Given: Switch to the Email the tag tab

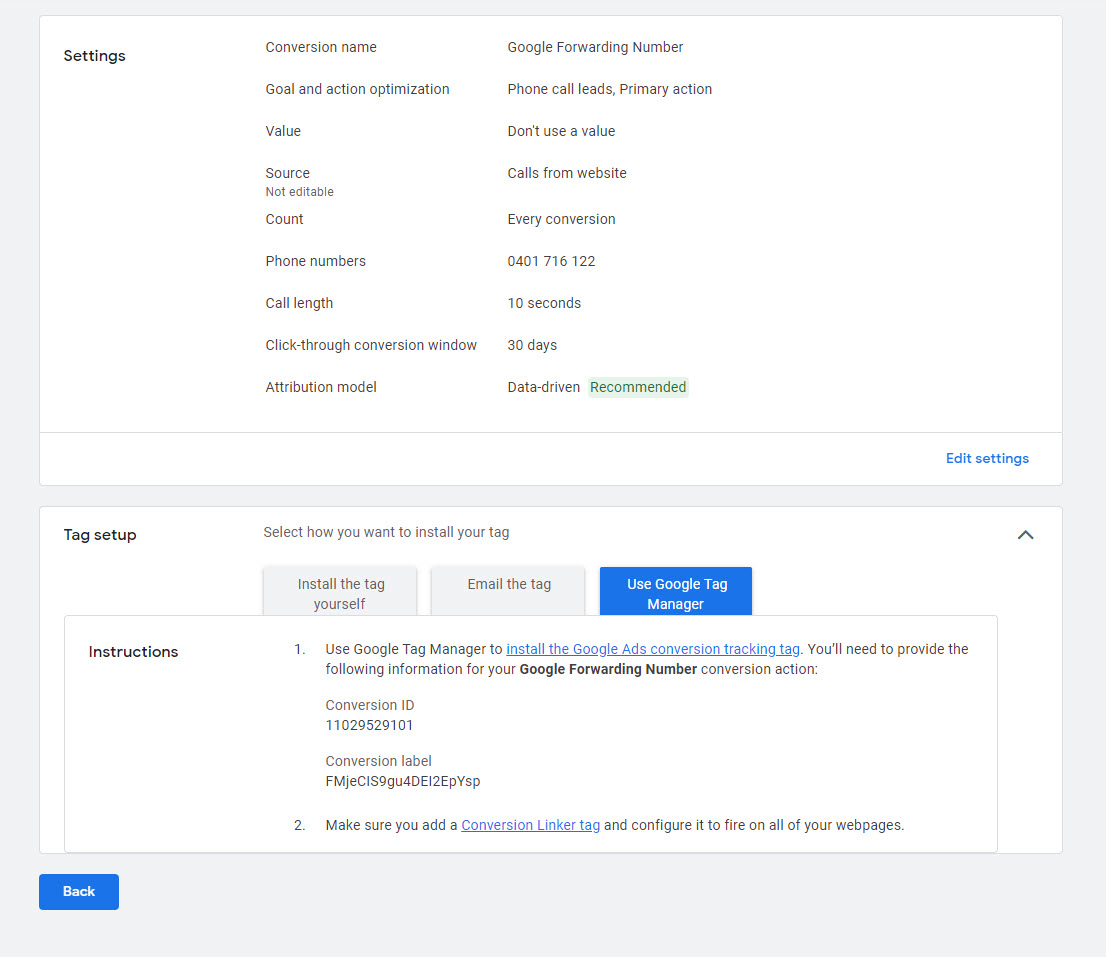Looking at the screenshot, I should [509, 585].
